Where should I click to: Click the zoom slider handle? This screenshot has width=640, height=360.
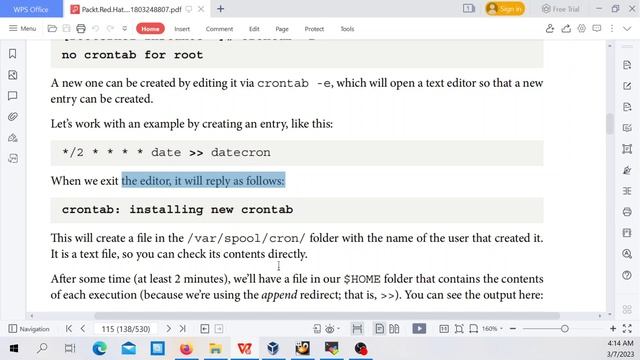click(x=564, y=329)
